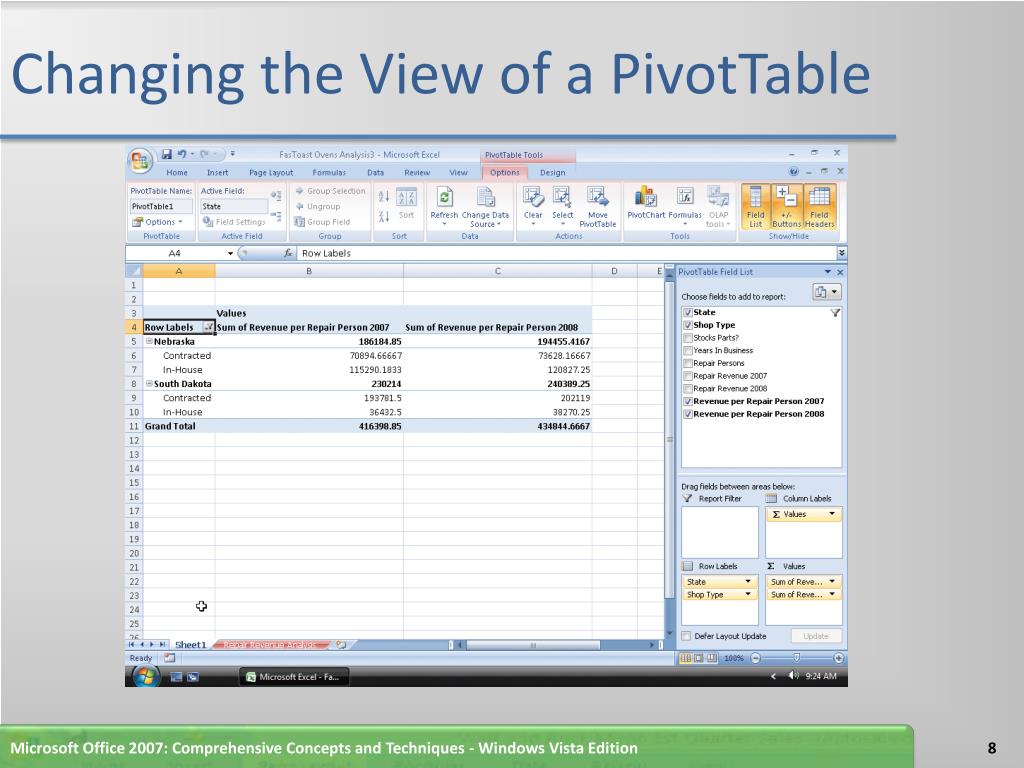This screenshot has width=1024, height=768.
Task: Switch to Normal view in status bar
Action: [685, 658]
